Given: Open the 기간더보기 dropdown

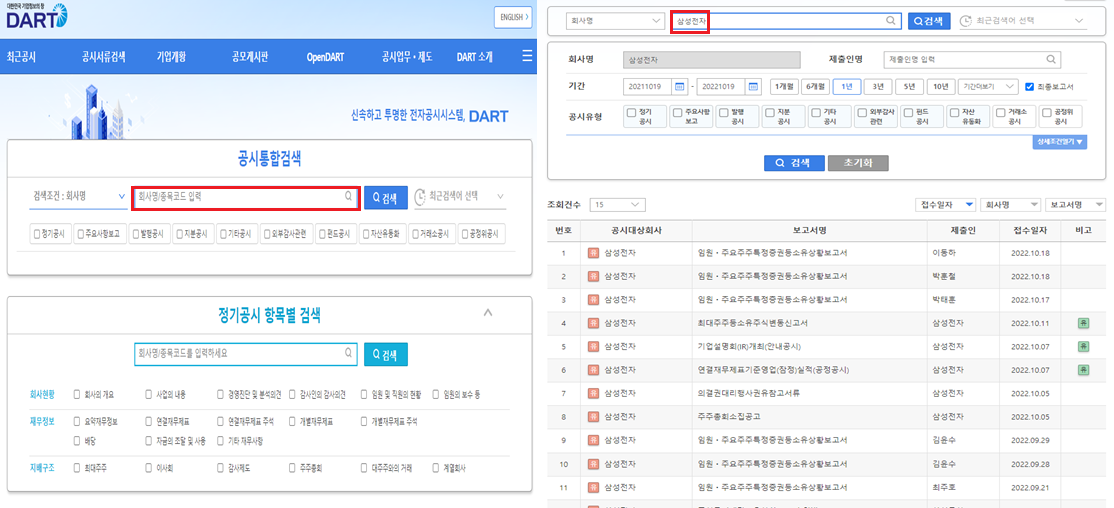Looking at the screenshot, I should (x=988, y=87).
